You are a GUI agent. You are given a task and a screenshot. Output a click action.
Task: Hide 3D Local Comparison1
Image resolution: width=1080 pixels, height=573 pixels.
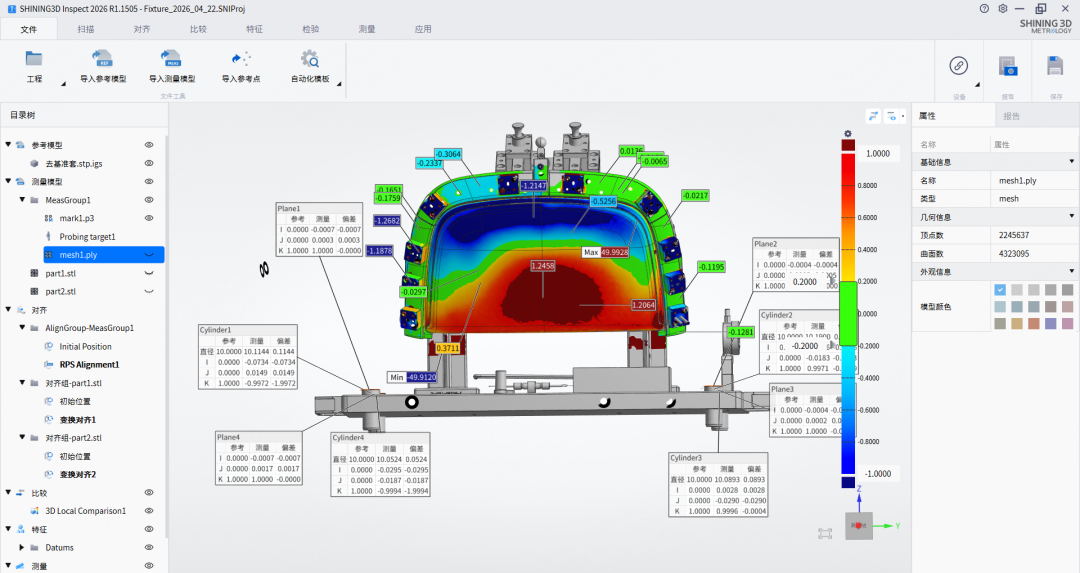coord(149,511)
